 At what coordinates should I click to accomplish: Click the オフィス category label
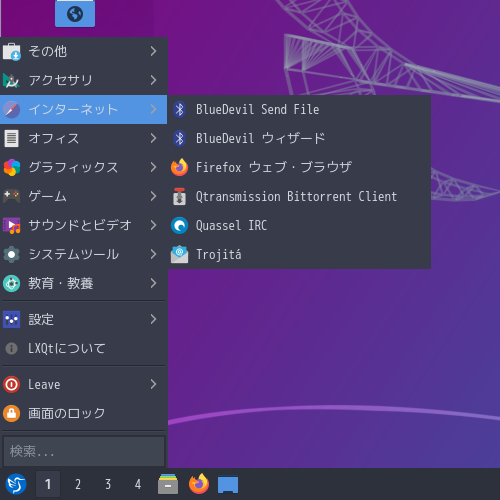point(54,138)
